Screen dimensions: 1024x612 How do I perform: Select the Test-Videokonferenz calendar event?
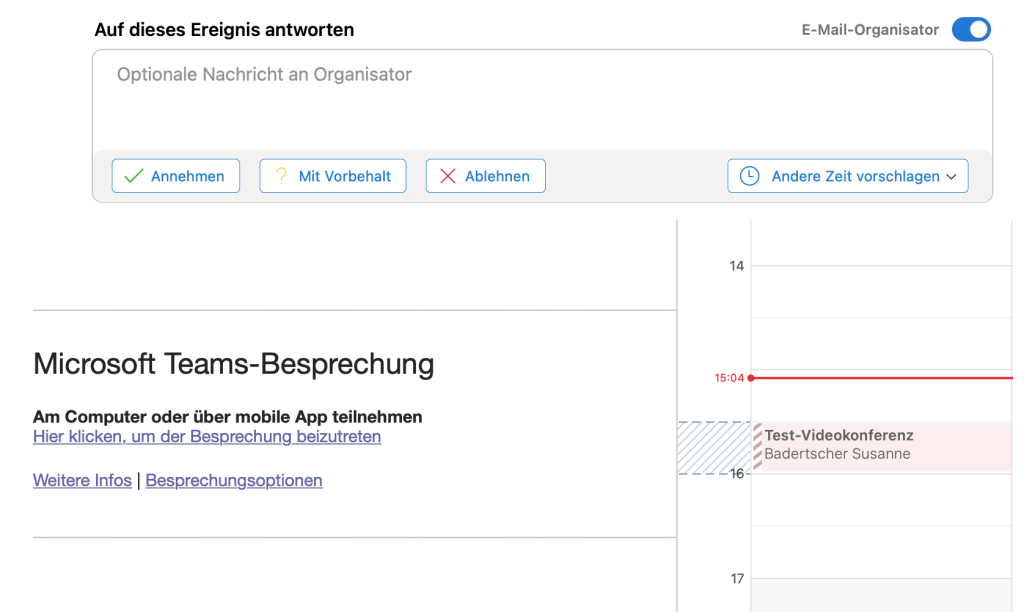pos(880,436)
